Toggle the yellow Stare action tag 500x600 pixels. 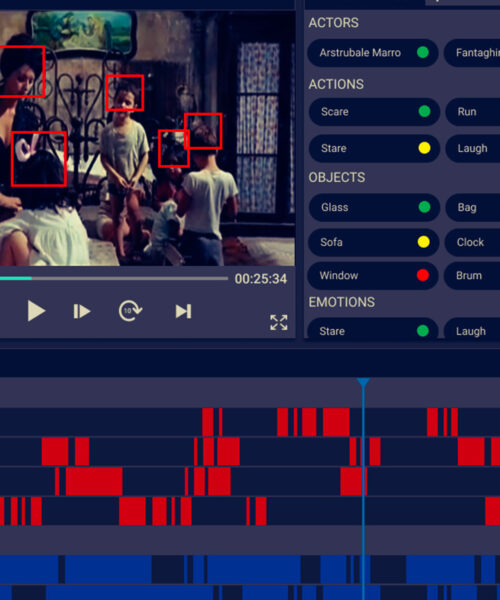374,148
